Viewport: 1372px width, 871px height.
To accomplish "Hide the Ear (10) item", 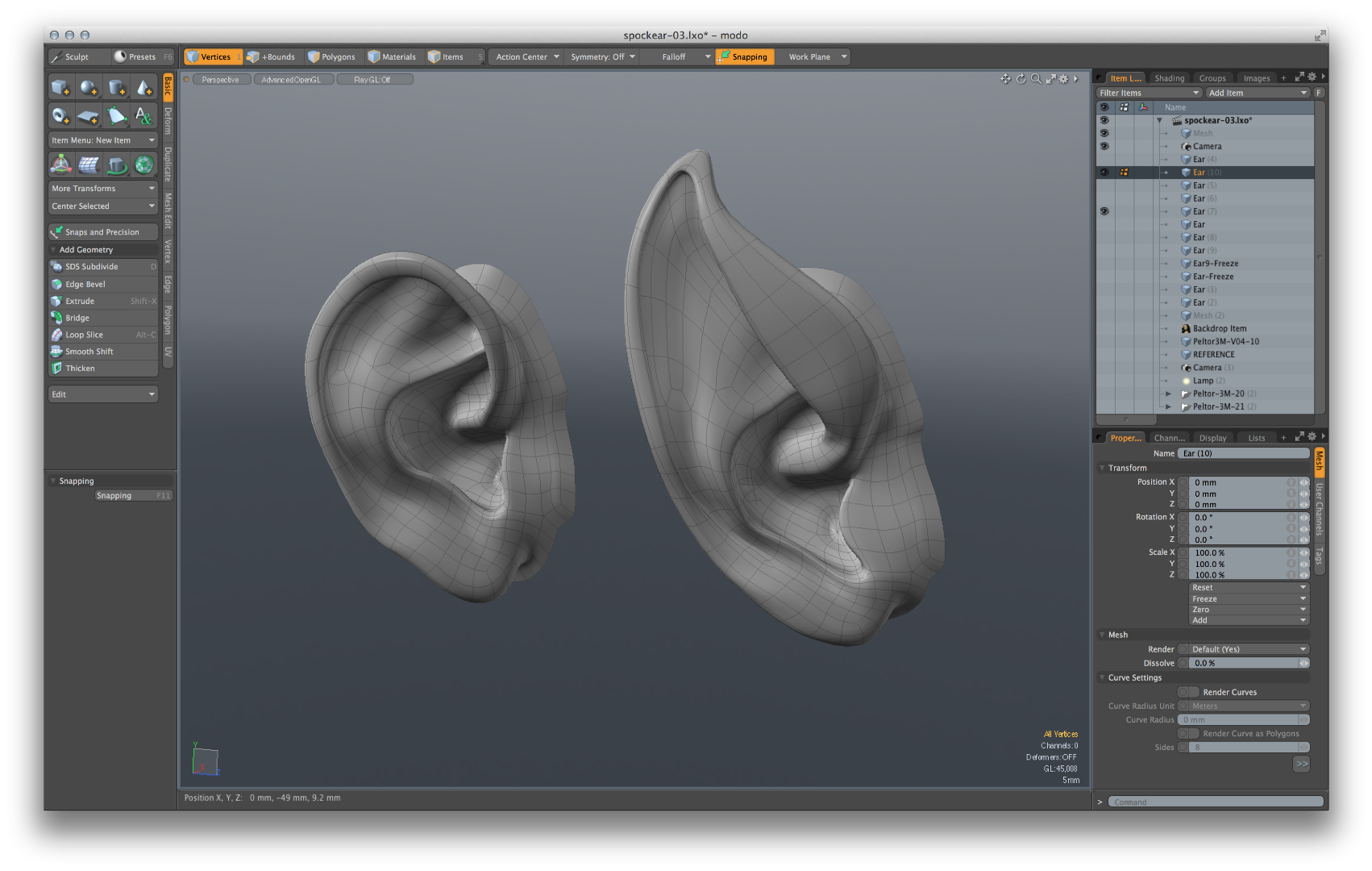I will coord(1104,173).
